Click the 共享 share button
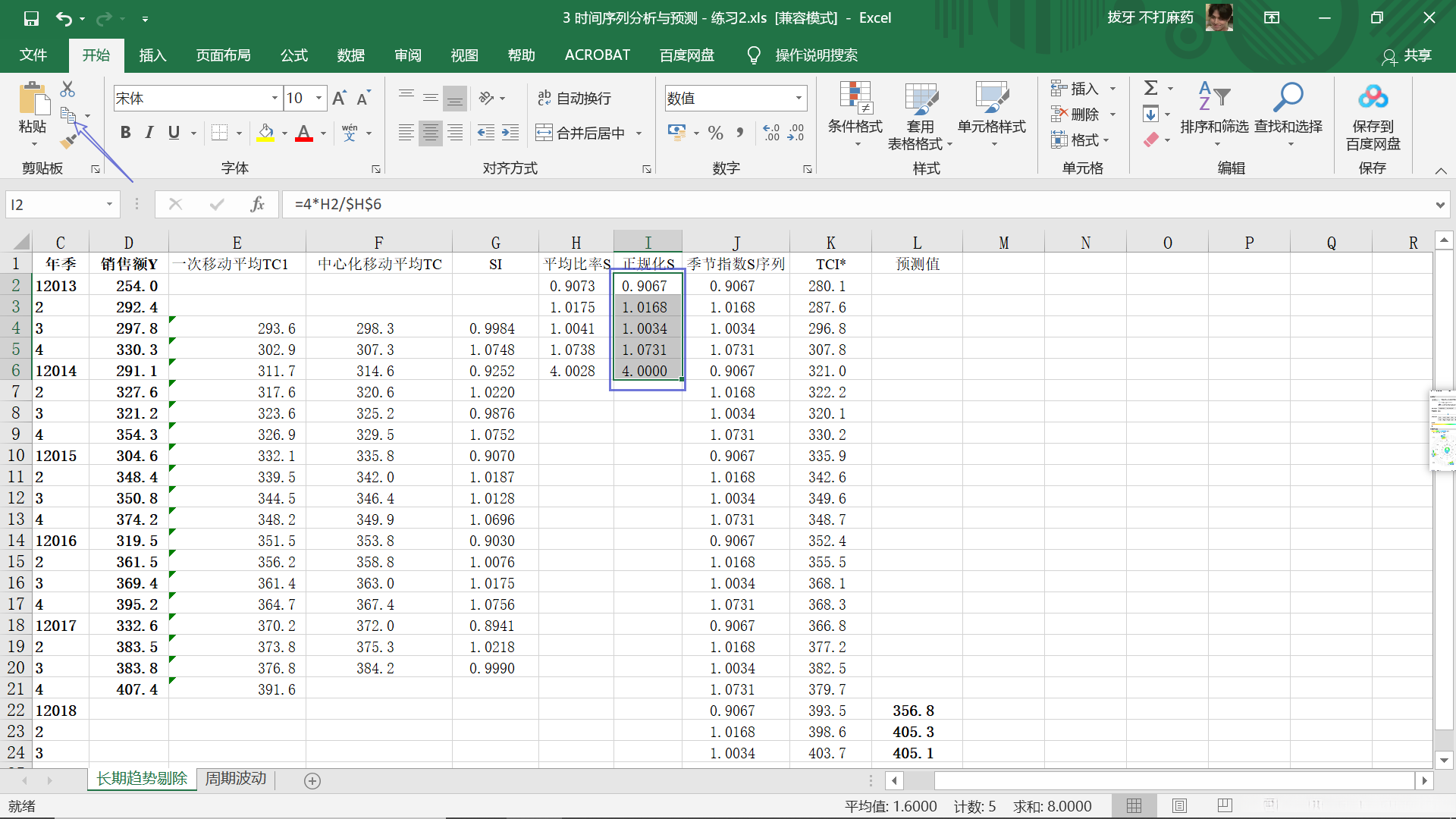The width and height of the screenshot is (1456, 819). point(1407,55)
